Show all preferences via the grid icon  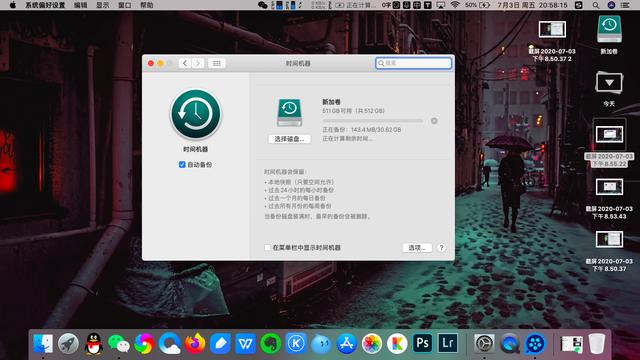coord(217,63)
